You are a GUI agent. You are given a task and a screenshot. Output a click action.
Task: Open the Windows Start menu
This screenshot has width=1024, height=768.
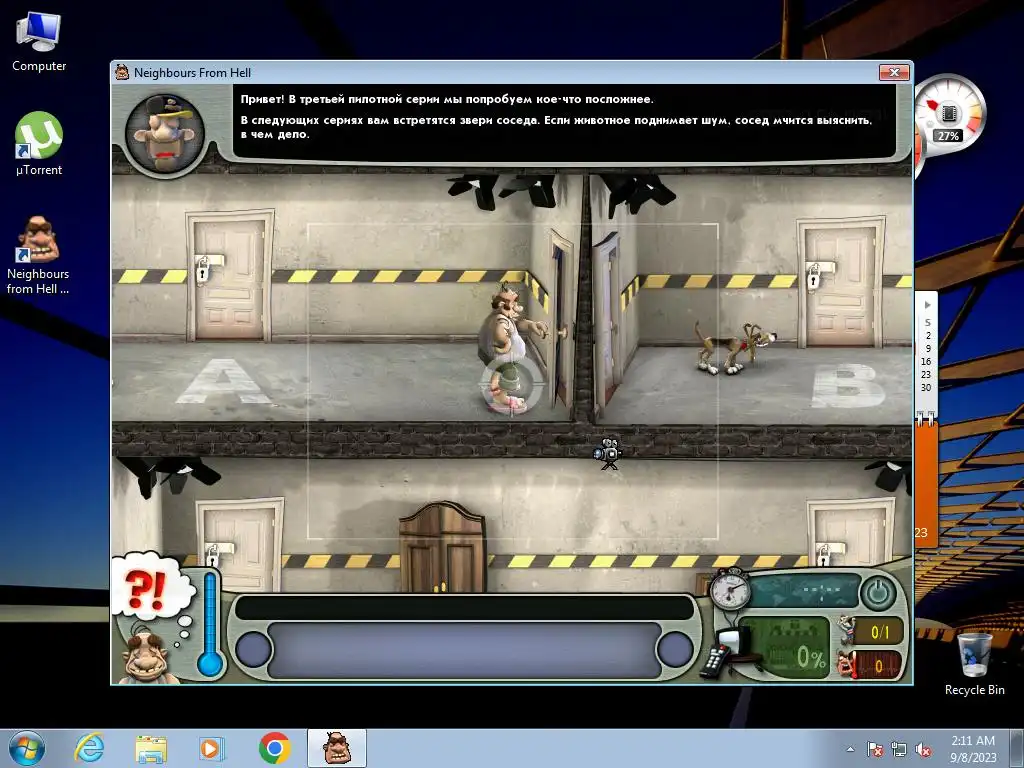tap(27, 748)
